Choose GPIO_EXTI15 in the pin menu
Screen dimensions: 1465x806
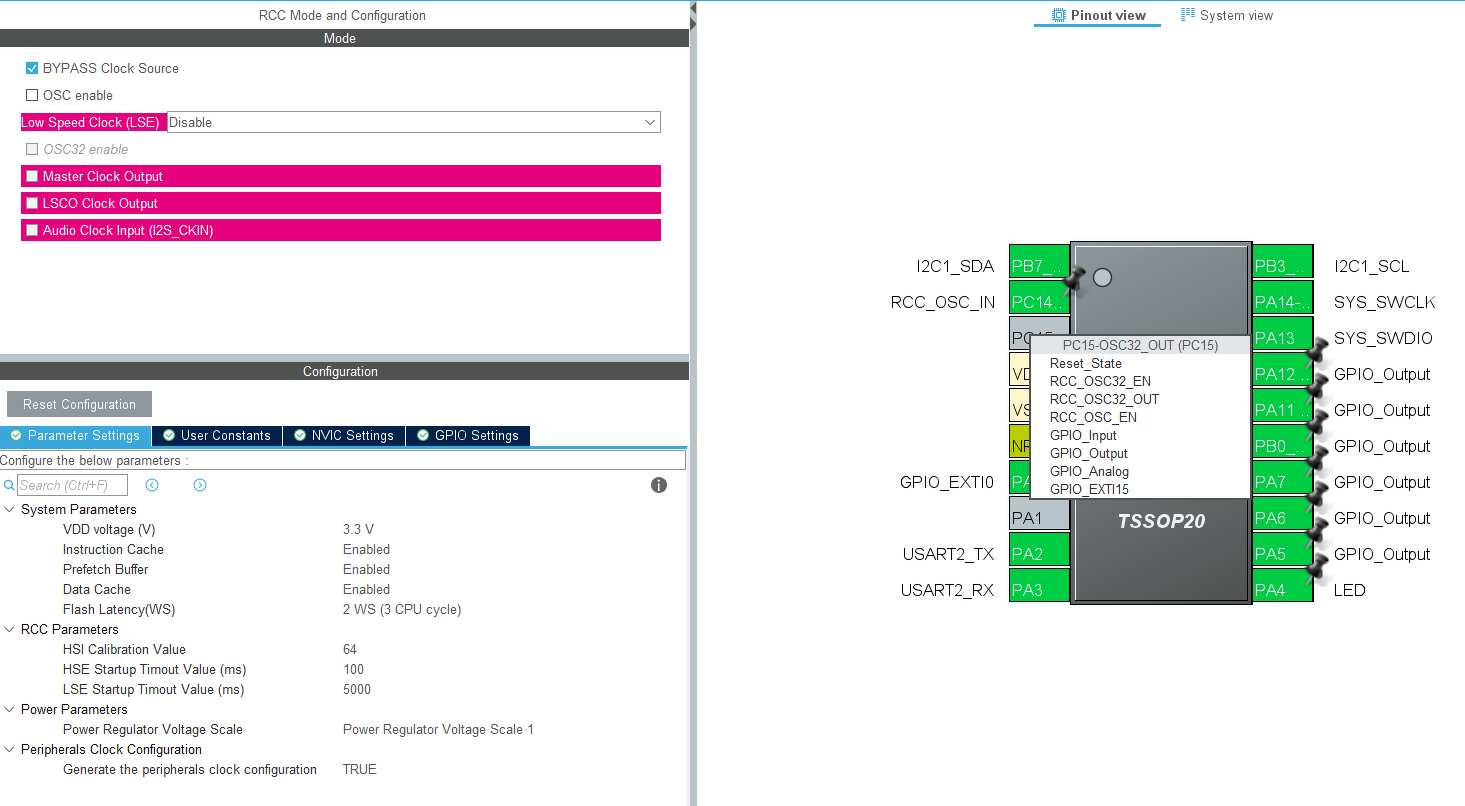pos(1090,489)
